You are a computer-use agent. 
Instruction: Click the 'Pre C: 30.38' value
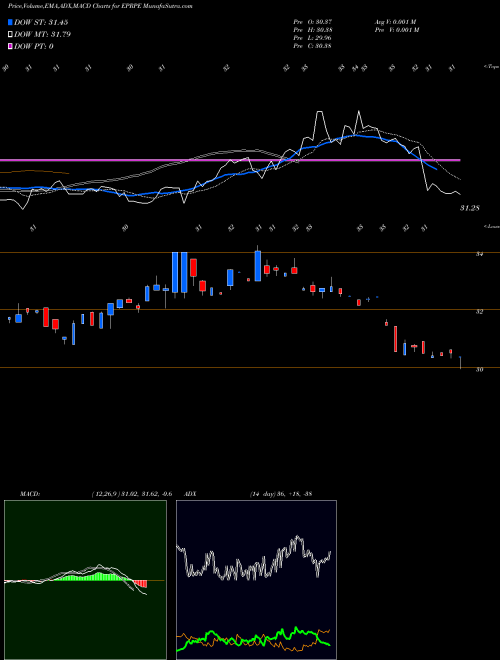(313, 46)
